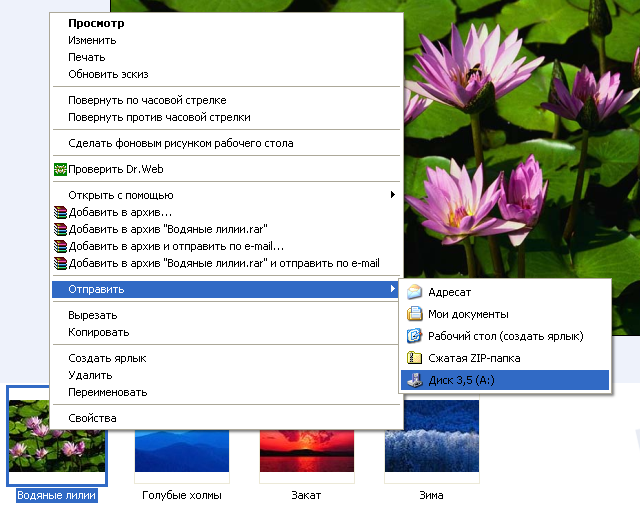
Task: Open 'Свойства' from the context menu
Action: (226, 418)
